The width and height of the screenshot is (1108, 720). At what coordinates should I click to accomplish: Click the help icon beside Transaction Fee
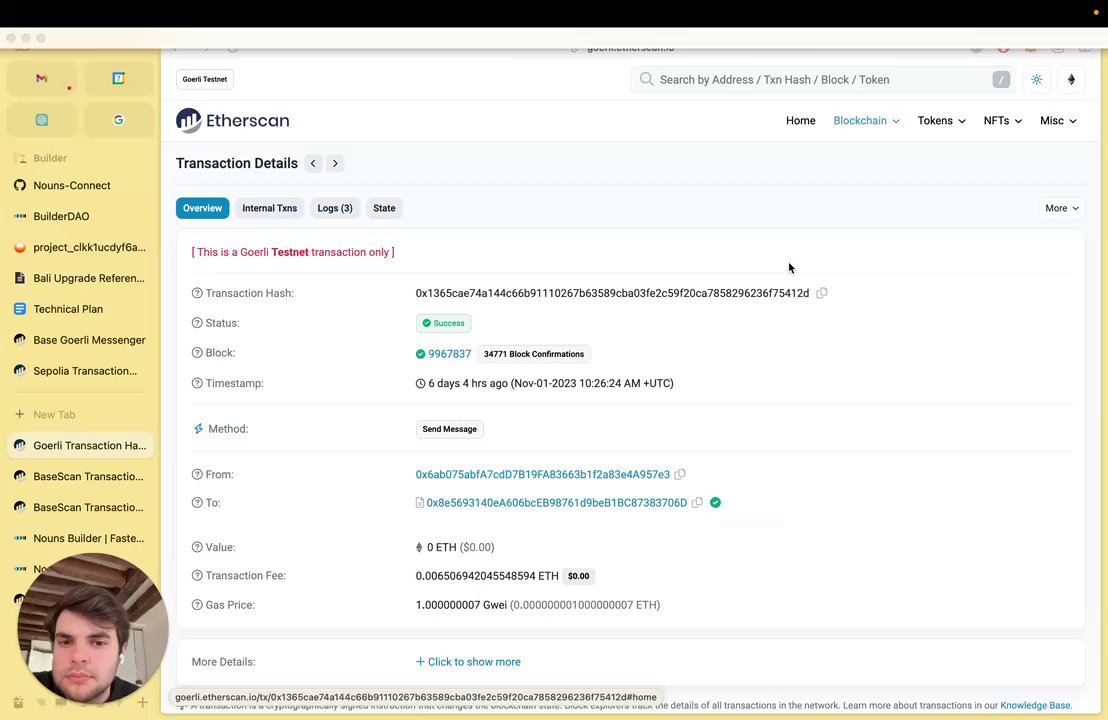pyautogui.click(x=197, y=576)
